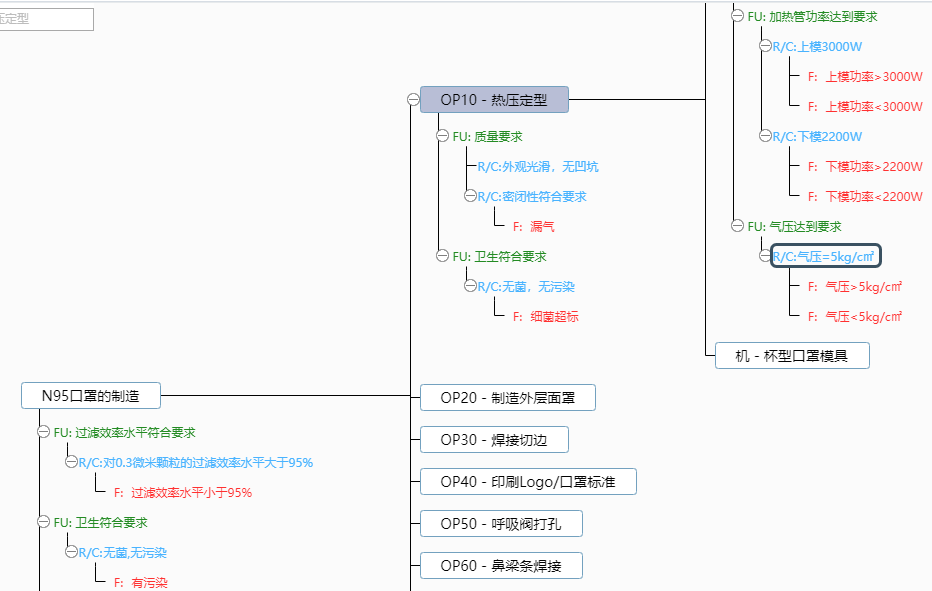
Task: Select the OP30 - 焊接切边 node
Action: click(x=494, y=439)
